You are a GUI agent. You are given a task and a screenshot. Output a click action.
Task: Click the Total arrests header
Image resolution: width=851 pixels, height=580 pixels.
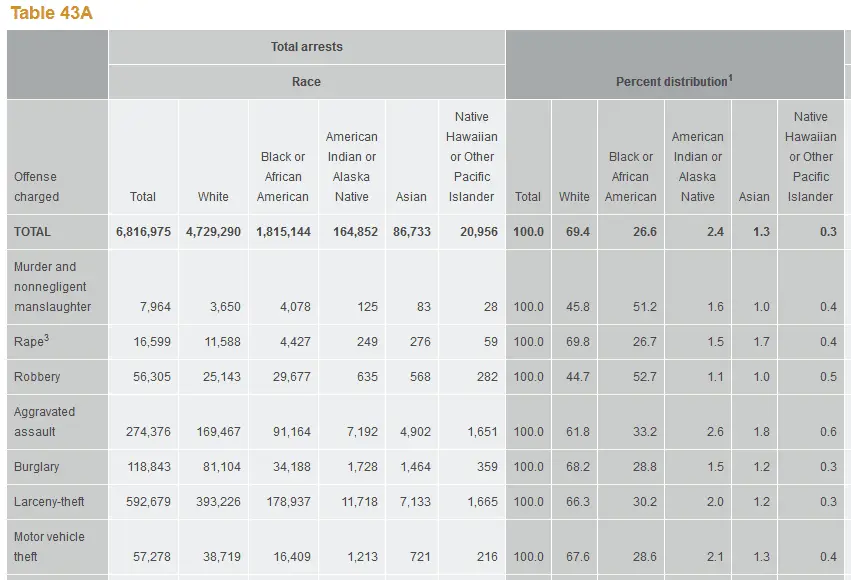click(x=306, y=47)
